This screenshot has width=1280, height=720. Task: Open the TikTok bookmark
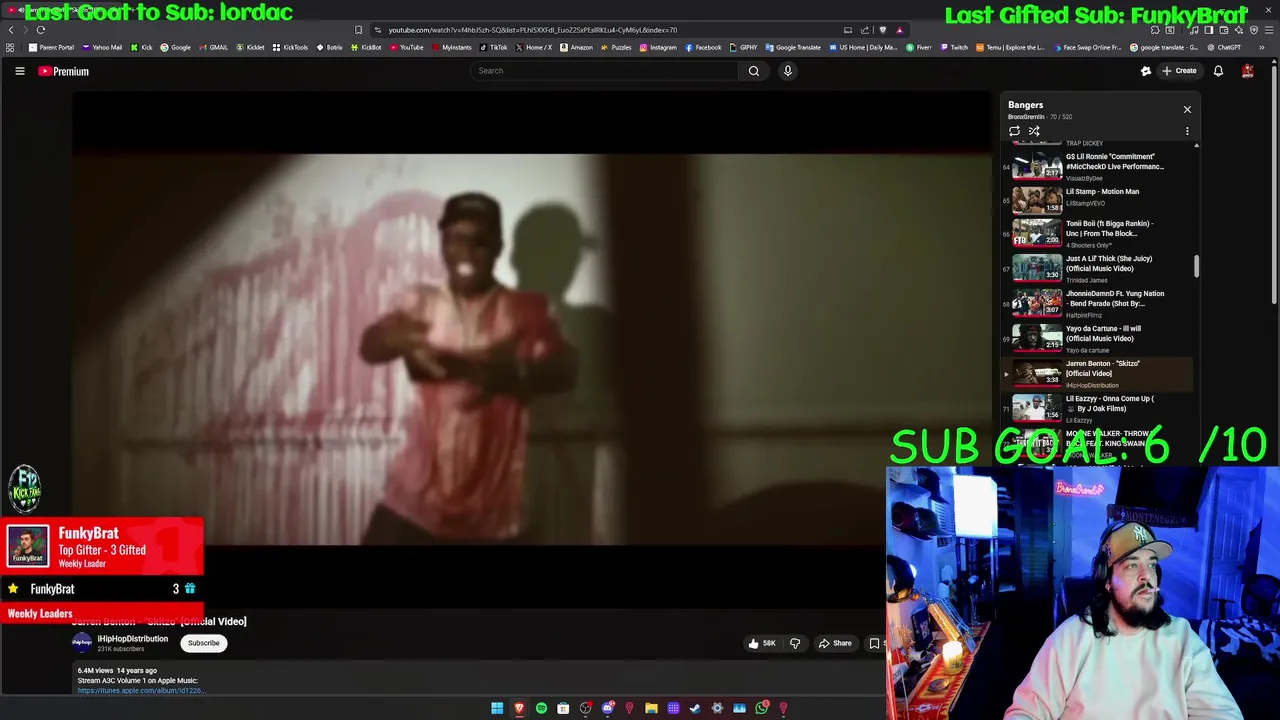[494, 47]
